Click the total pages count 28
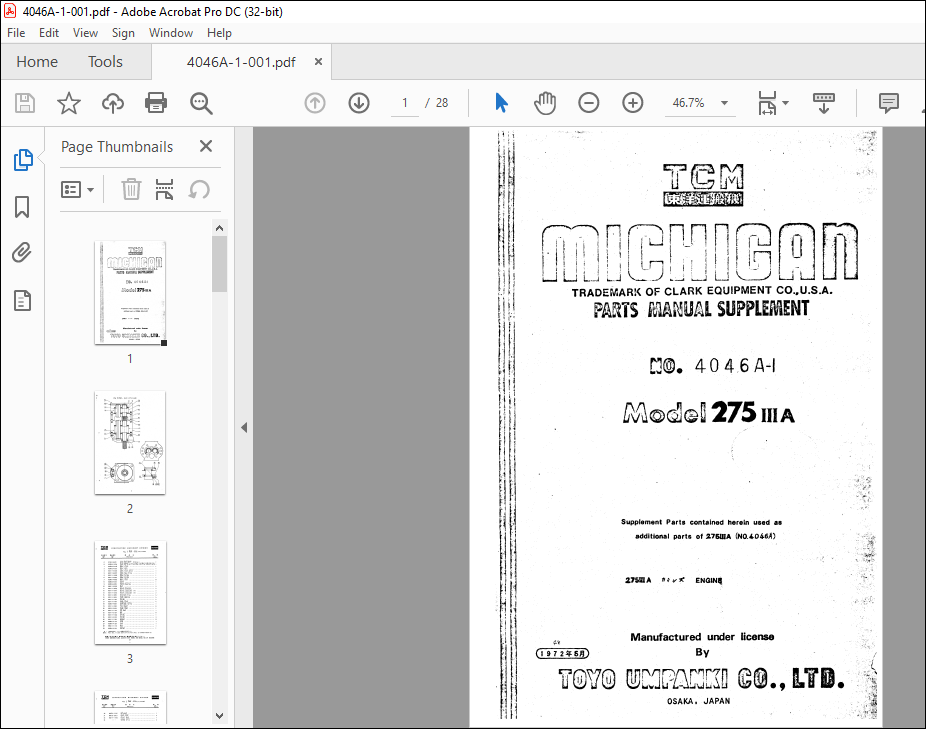This screenshot has width=926, height=729. 442,103
